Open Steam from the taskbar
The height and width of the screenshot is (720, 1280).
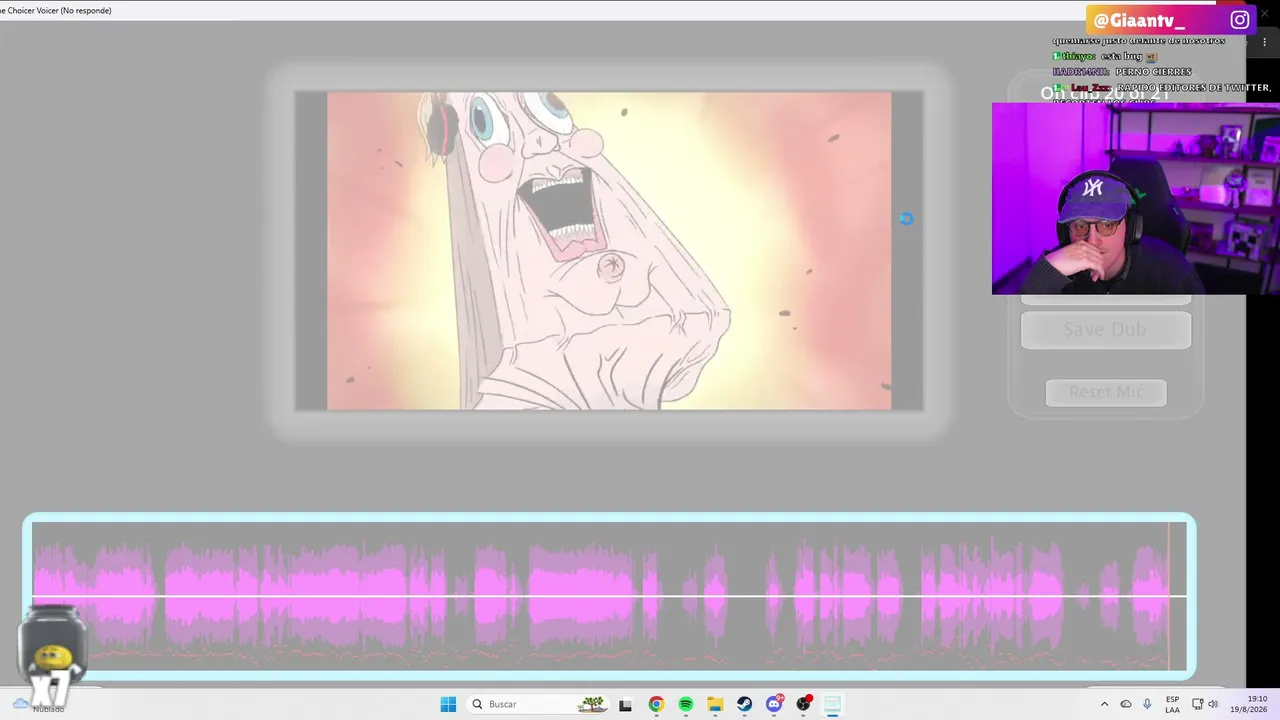[x=745, y=704]
